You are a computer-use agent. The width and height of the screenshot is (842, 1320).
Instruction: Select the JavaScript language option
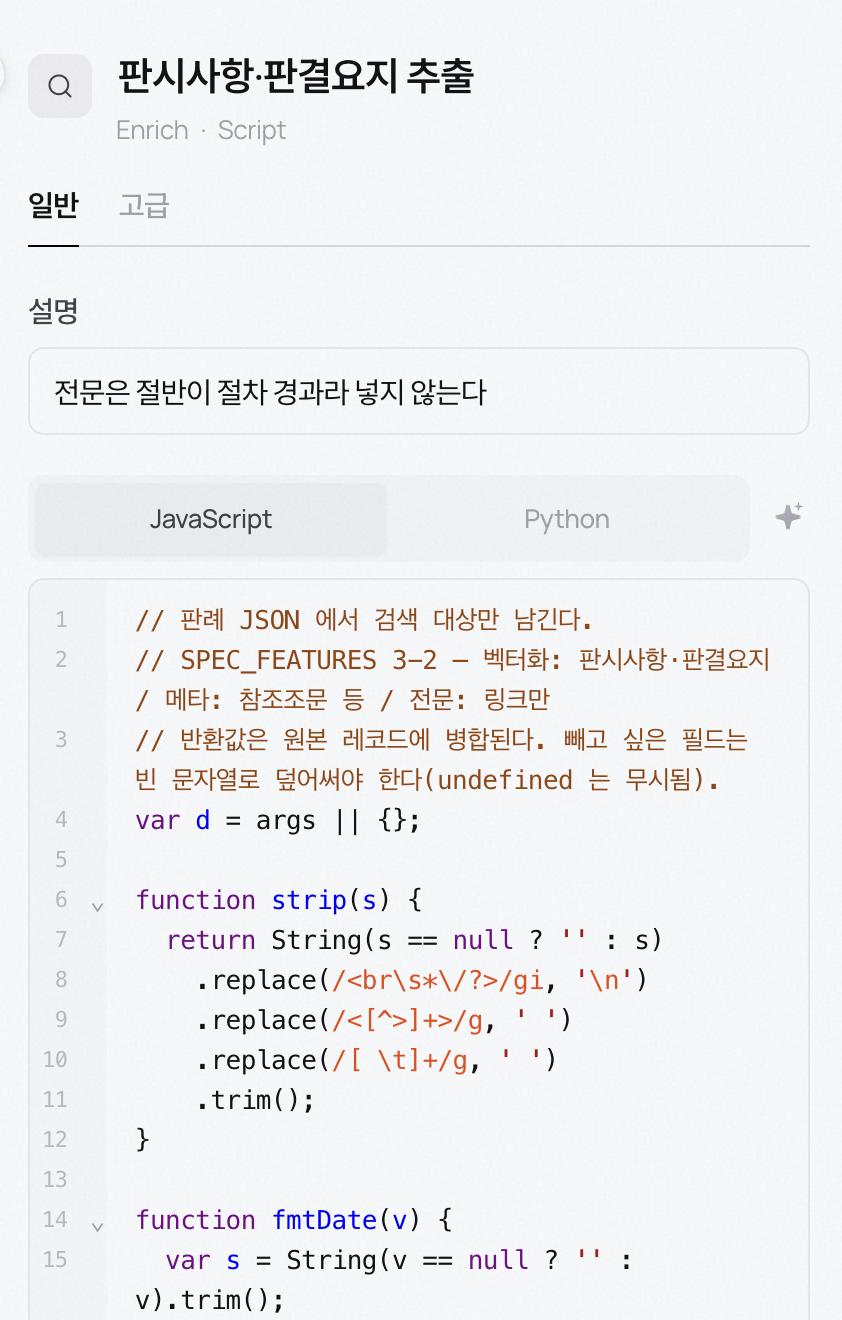[211, 519]
